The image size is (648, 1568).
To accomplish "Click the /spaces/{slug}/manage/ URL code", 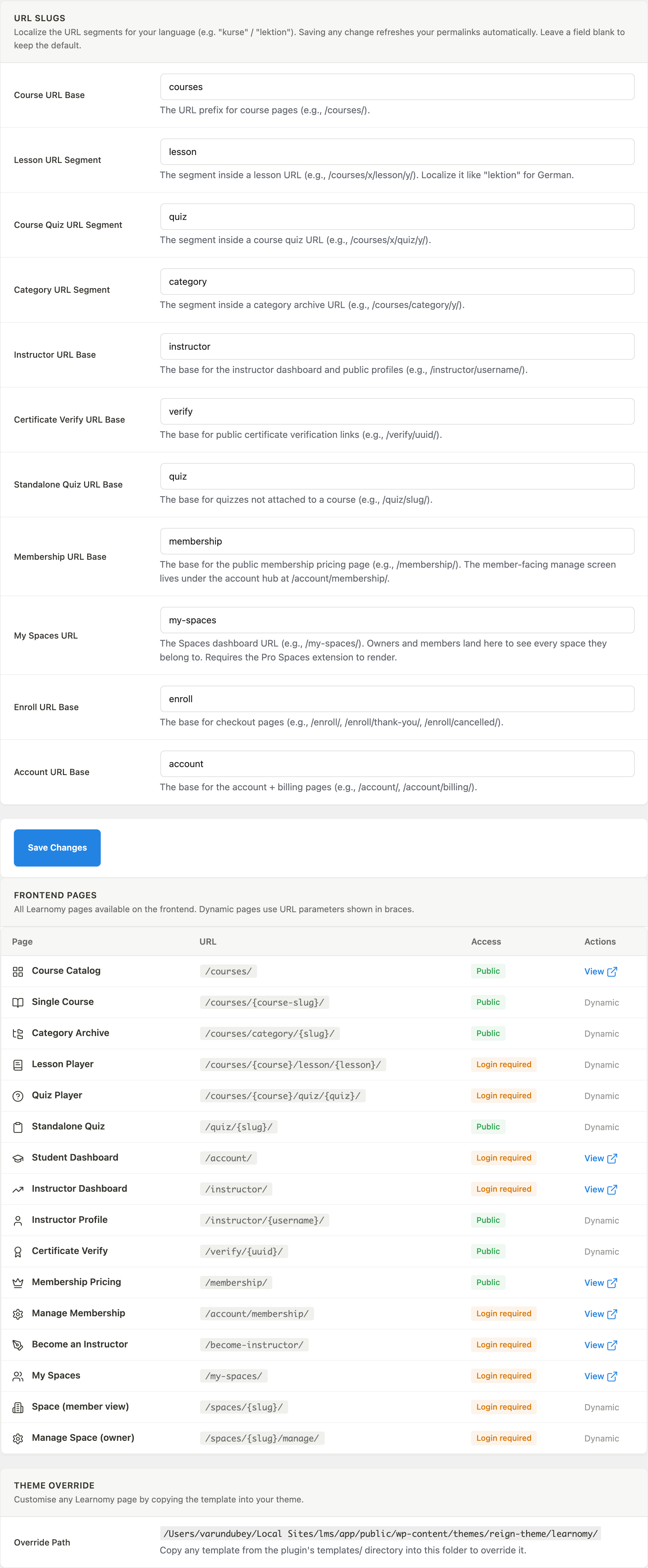I will [262, 1438].
